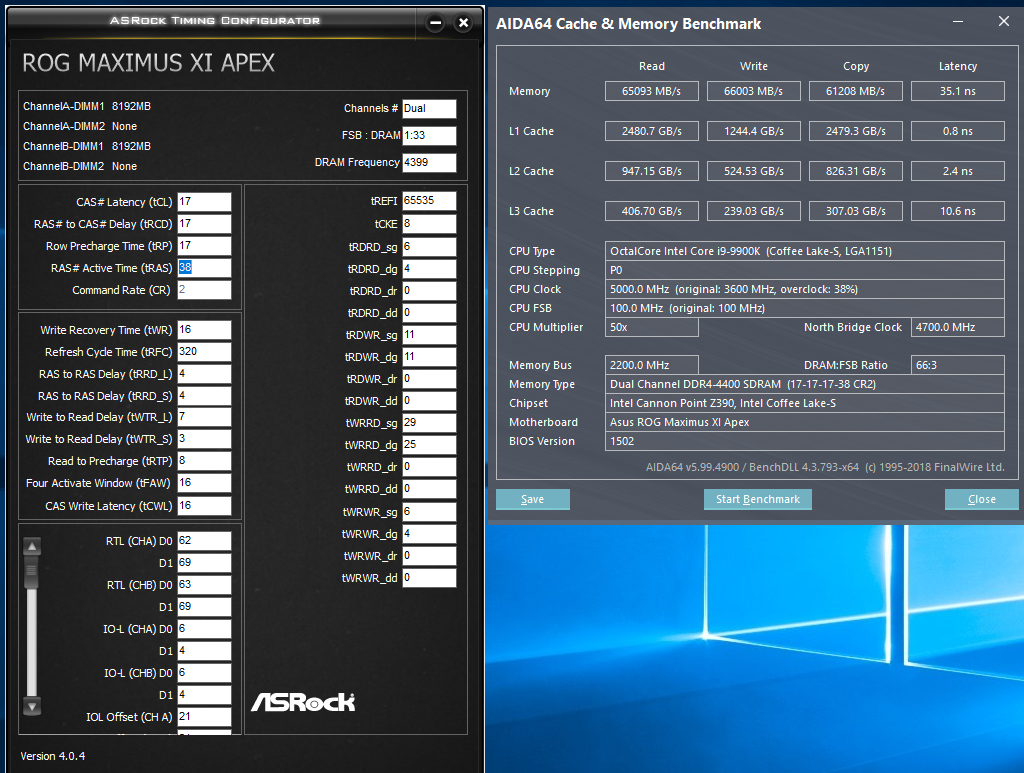Image resolution: width=1024 pixels, height=773 pixels.
Task: Click Save button in AIDA64
Action: [532, 499]
